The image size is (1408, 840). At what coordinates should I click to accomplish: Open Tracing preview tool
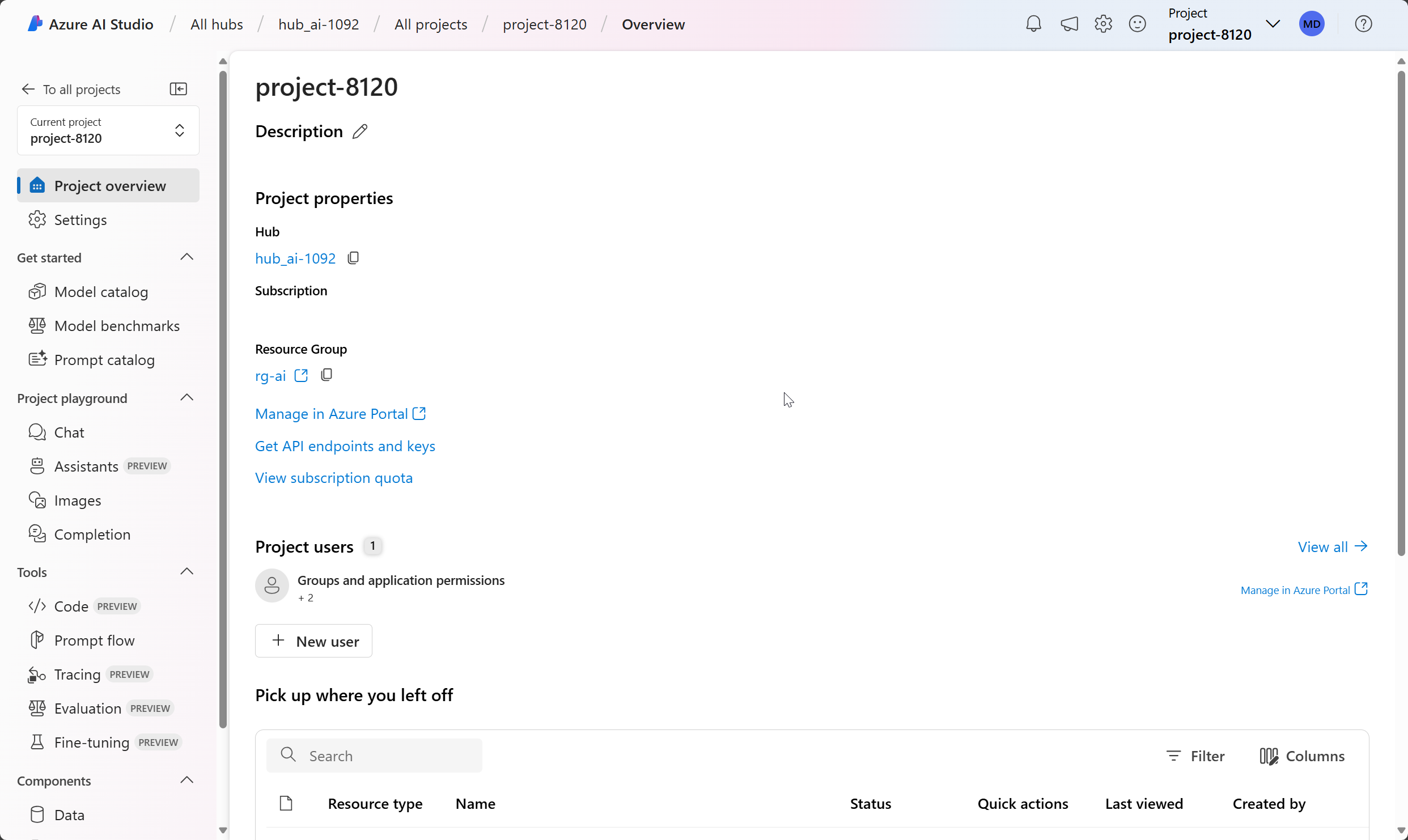tap(108, 674)
